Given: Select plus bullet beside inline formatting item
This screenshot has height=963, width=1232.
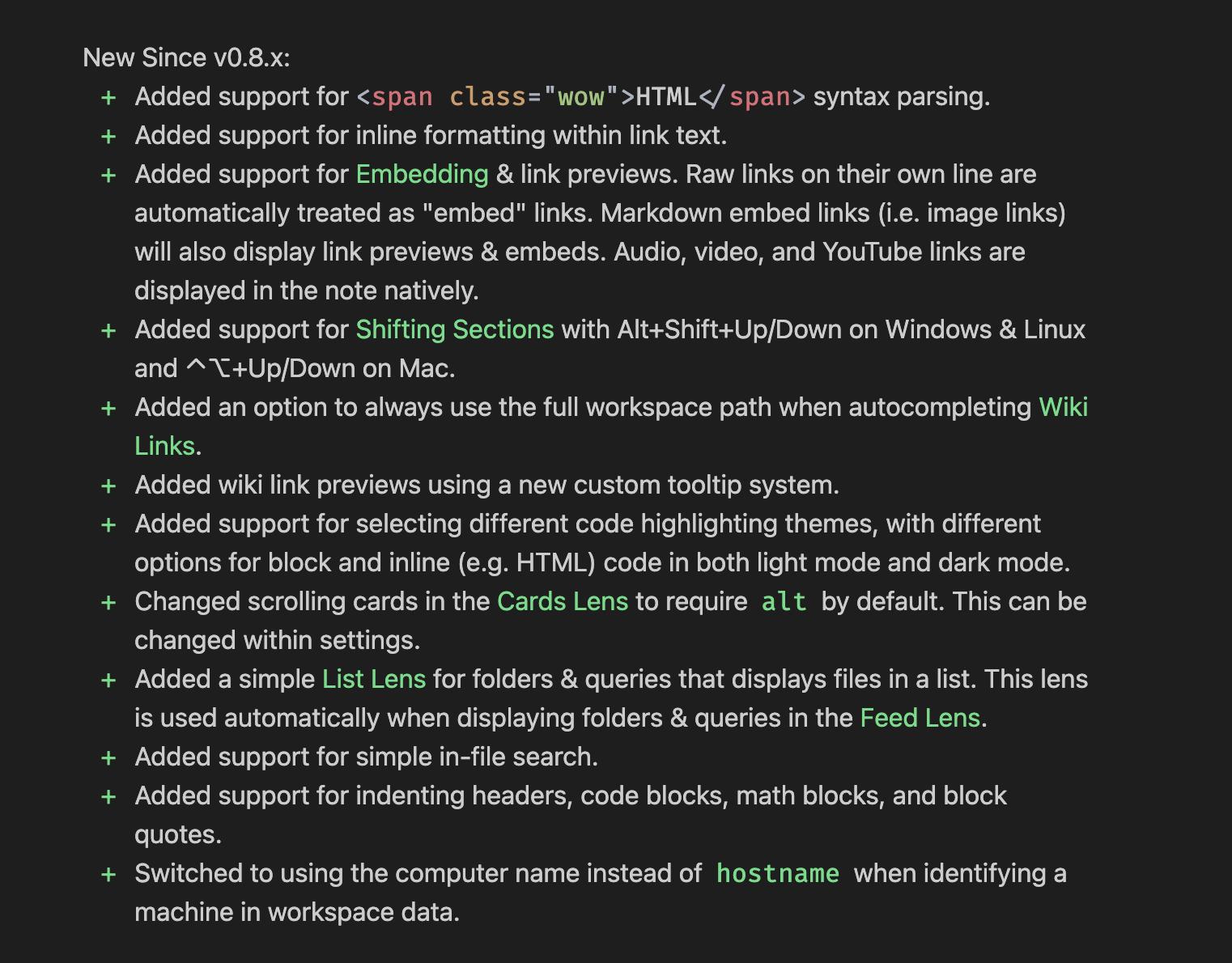Looking at the screenshot, I should 108,137.
